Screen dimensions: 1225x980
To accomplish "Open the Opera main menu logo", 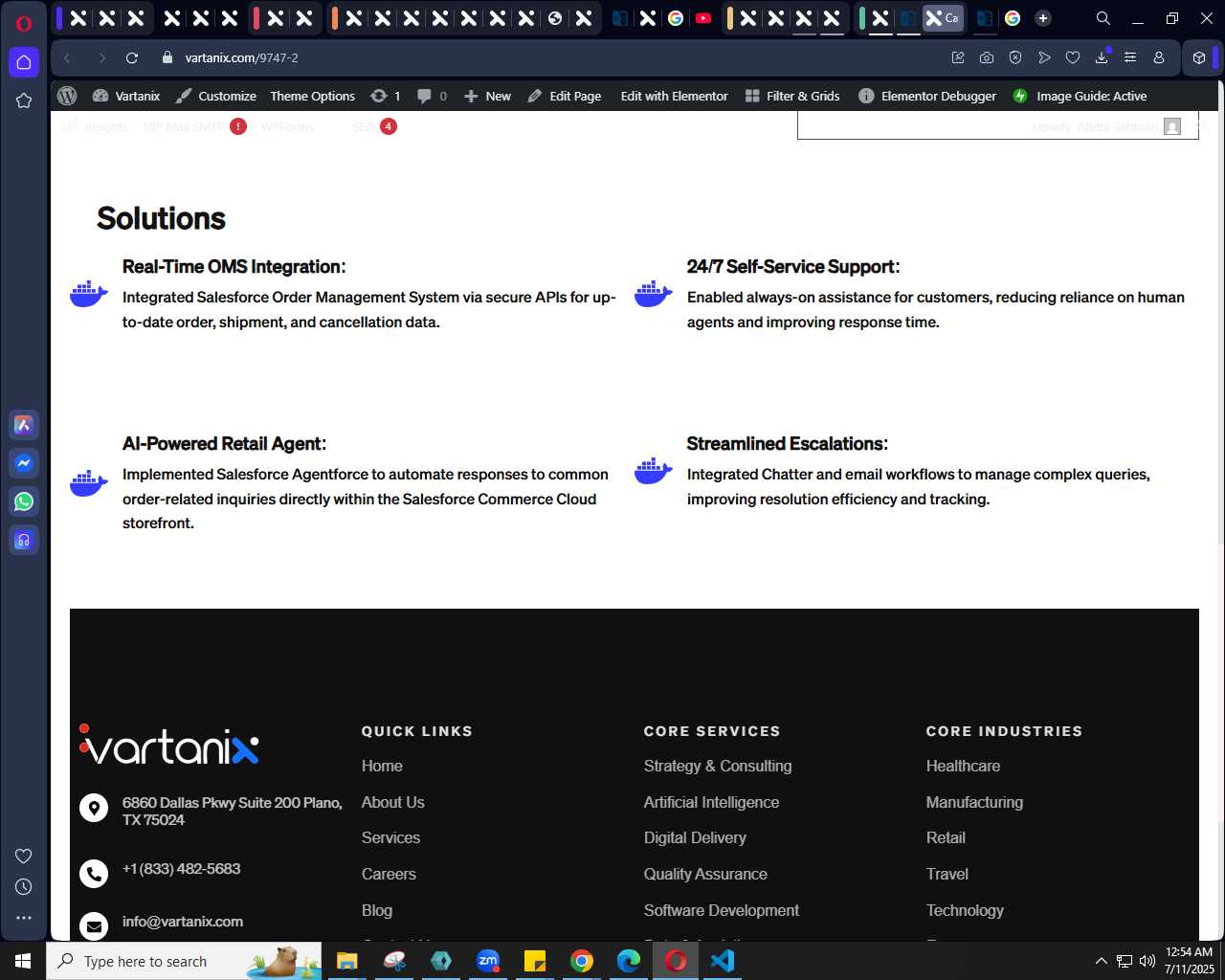I will click(x=24, y=23).
